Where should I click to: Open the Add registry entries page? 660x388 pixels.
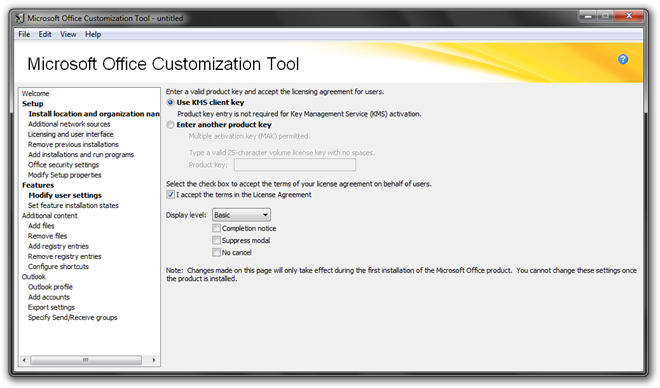(58, 246)
